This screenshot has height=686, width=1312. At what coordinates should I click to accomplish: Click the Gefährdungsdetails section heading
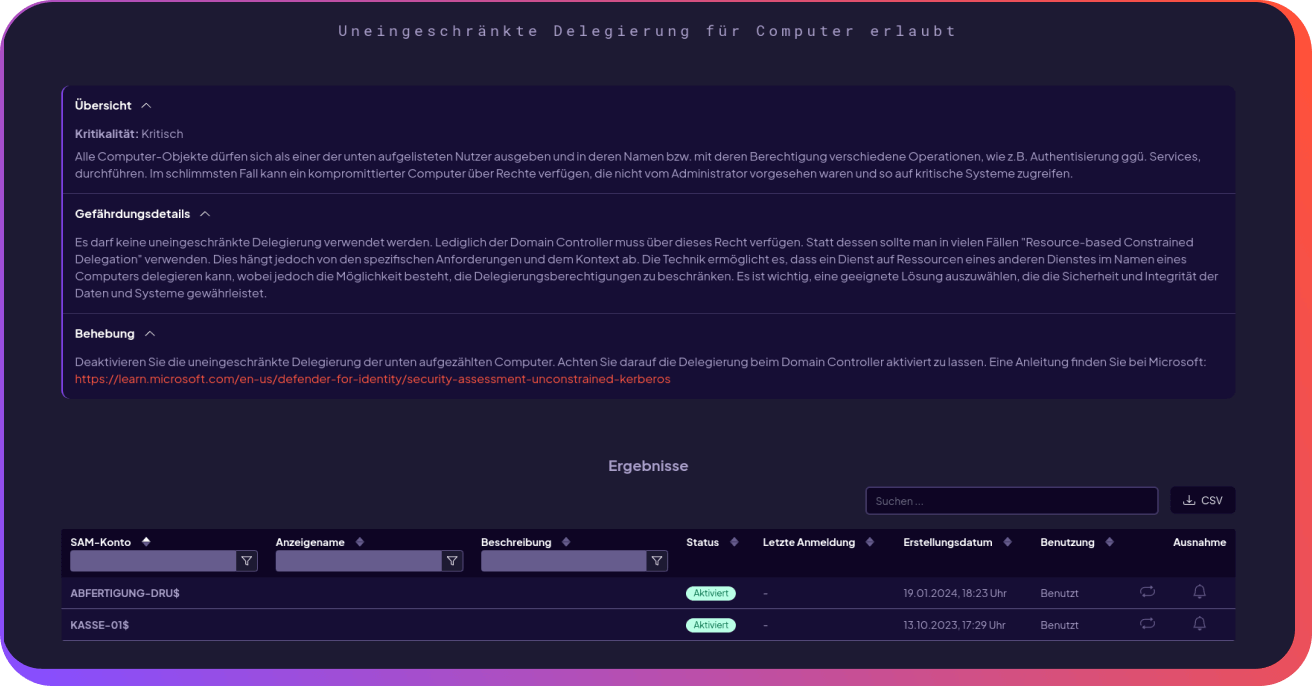132,214
